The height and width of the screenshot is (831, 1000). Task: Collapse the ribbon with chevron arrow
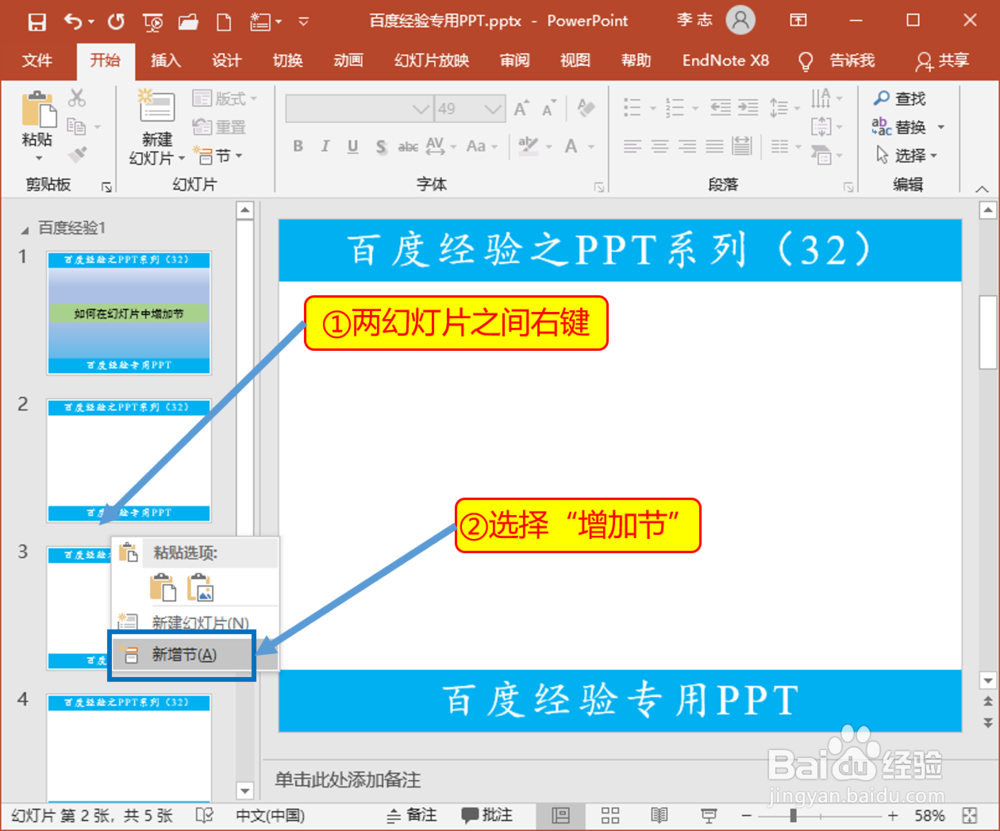point(982,189)
